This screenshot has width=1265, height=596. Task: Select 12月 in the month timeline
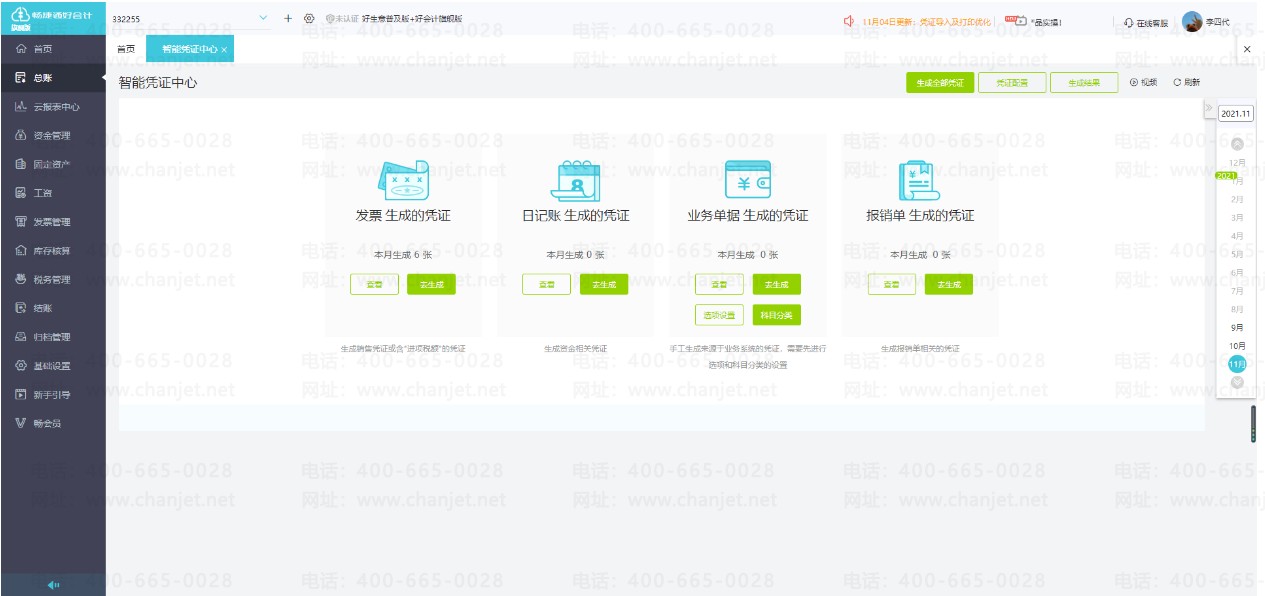(1237, 162)
